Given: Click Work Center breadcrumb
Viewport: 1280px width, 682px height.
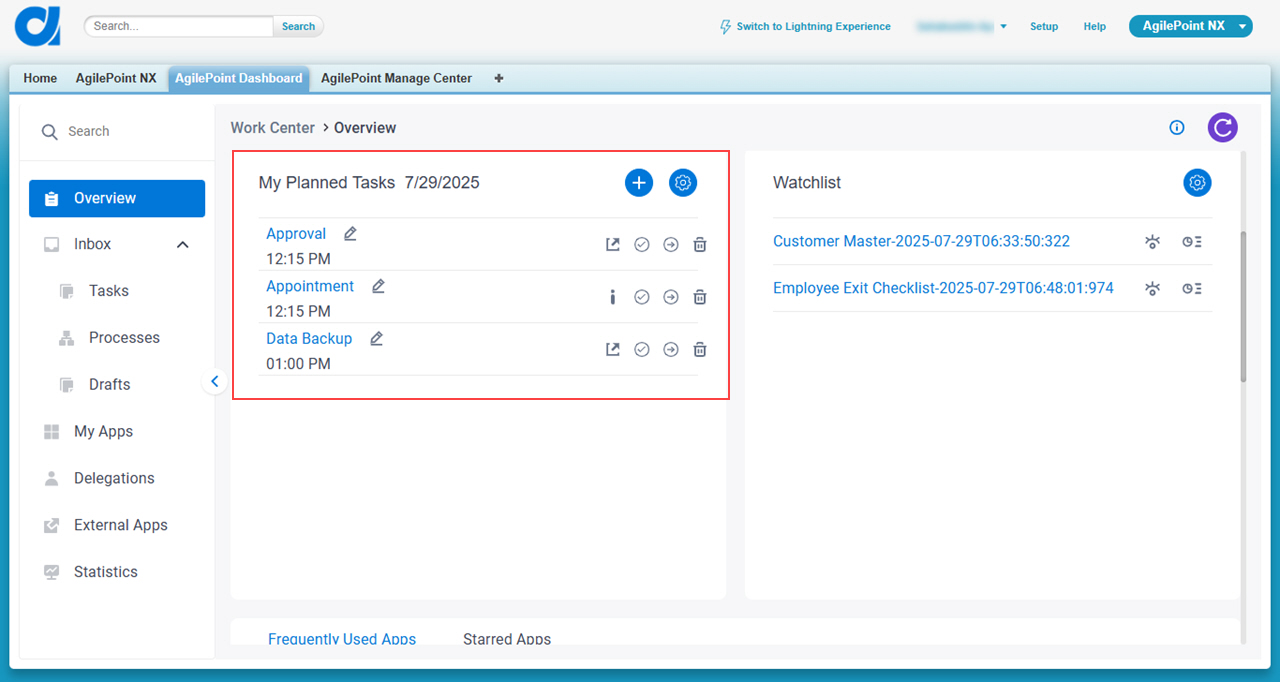Looking at the screenshot, I should 272,128.
